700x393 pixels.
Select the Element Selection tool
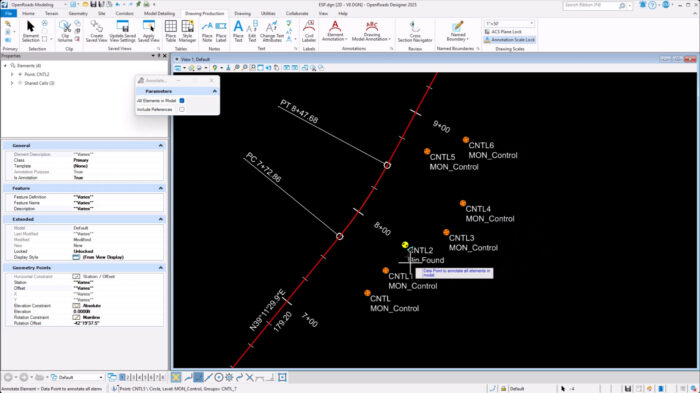(30, 31)
